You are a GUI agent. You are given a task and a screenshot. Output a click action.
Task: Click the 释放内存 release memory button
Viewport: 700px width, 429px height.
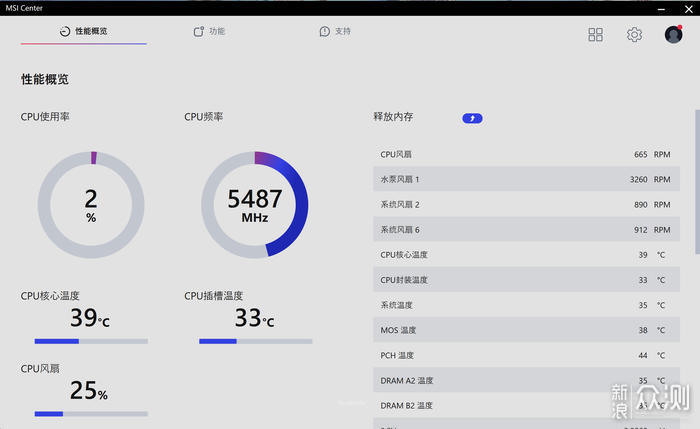472,118
